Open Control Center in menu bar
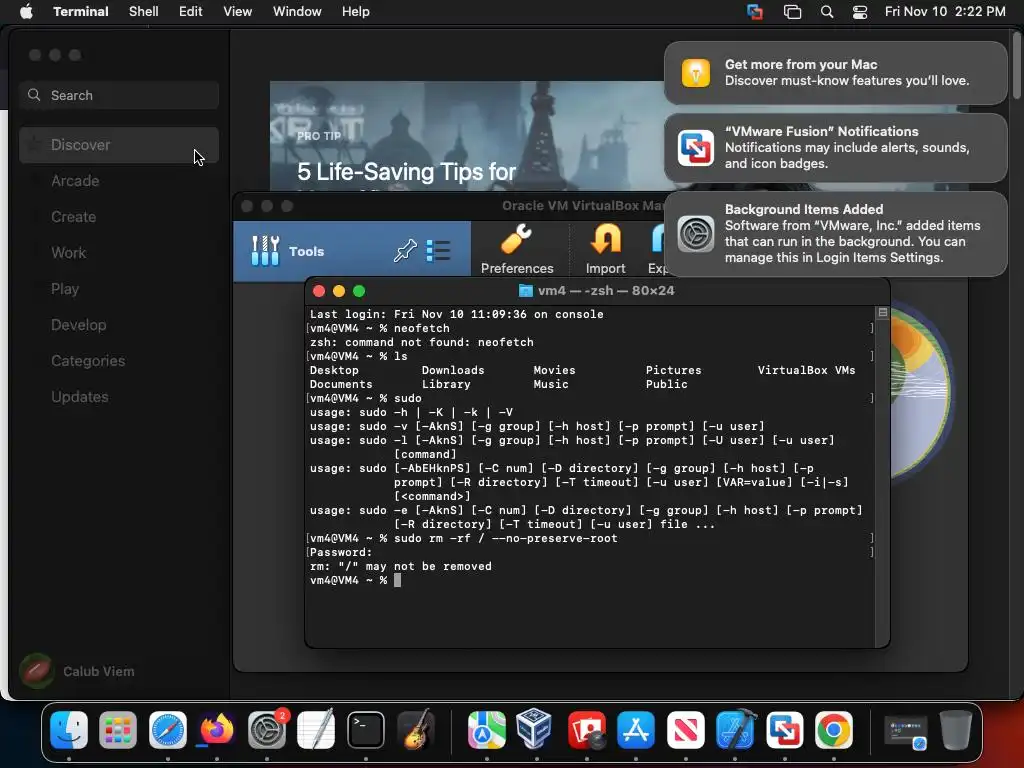Viewport: 1024px width, 768px height. [x=860, y=12]
